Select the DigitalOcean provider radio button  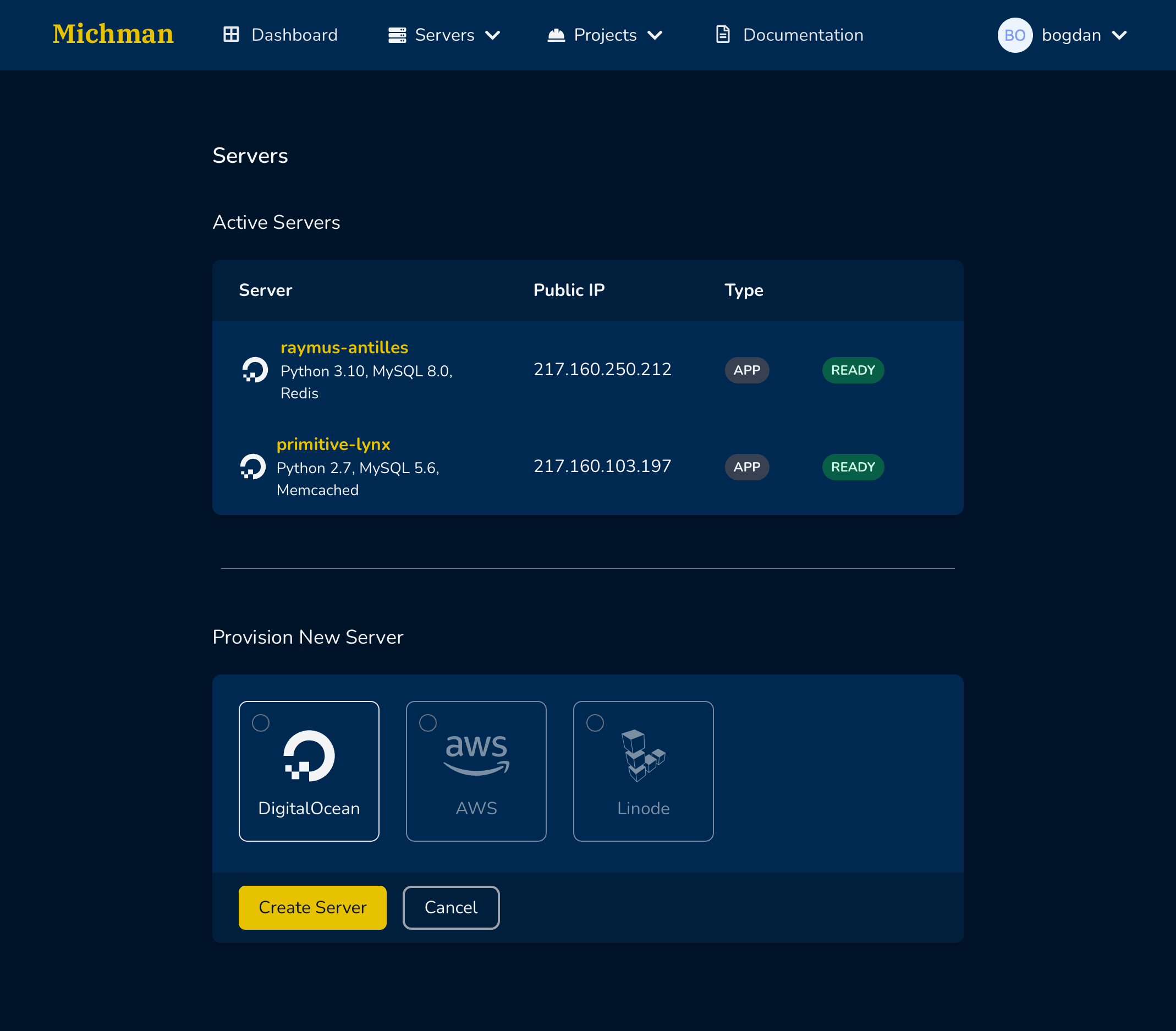(x=260, y=722)
